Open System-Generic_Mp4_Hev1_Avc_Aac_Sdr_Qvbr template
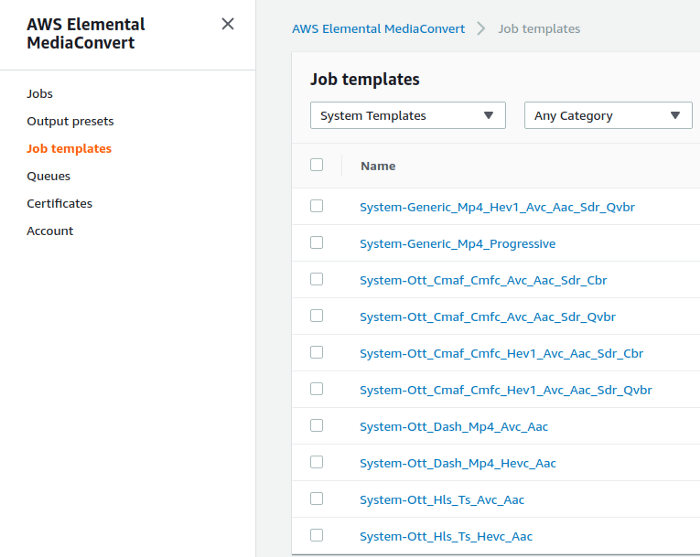This screenshot has width=700, height=557. [497, 207]
